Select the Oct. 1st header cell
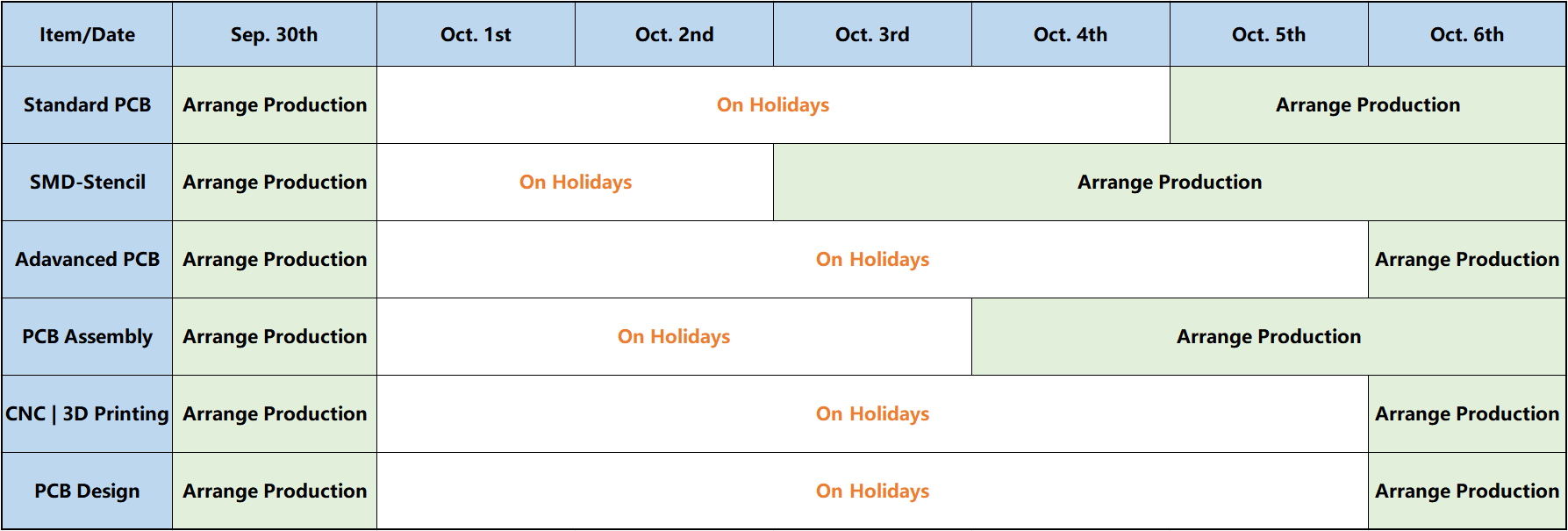 coord(476,34)
